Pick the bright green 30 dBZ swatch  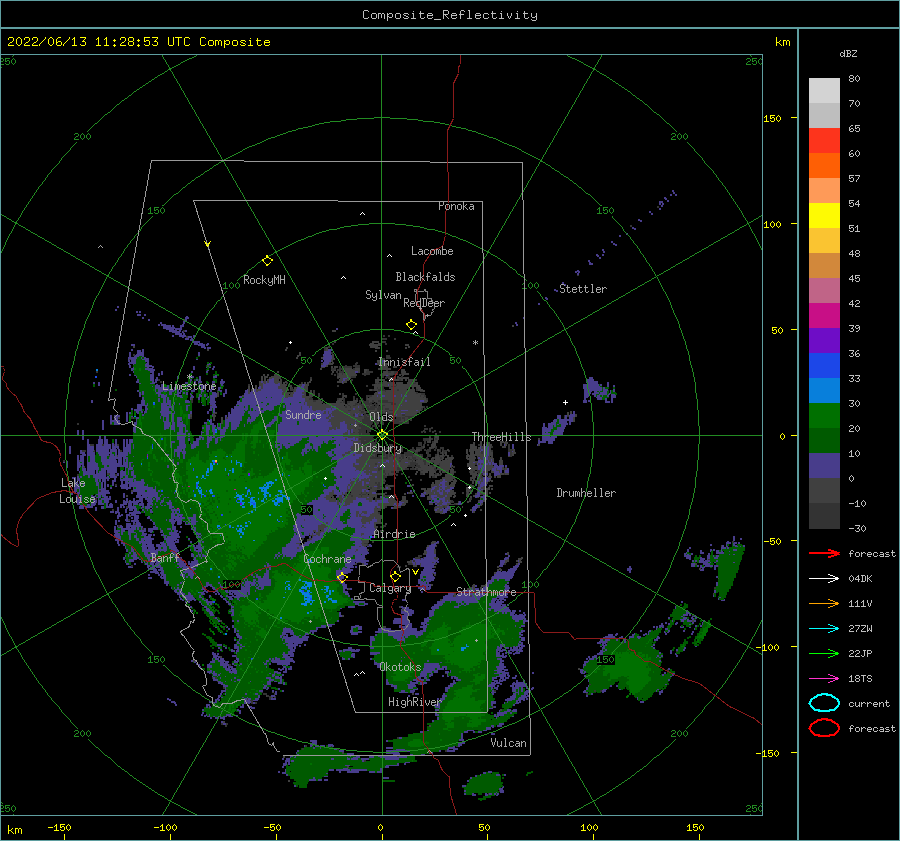tap(824, 415)
